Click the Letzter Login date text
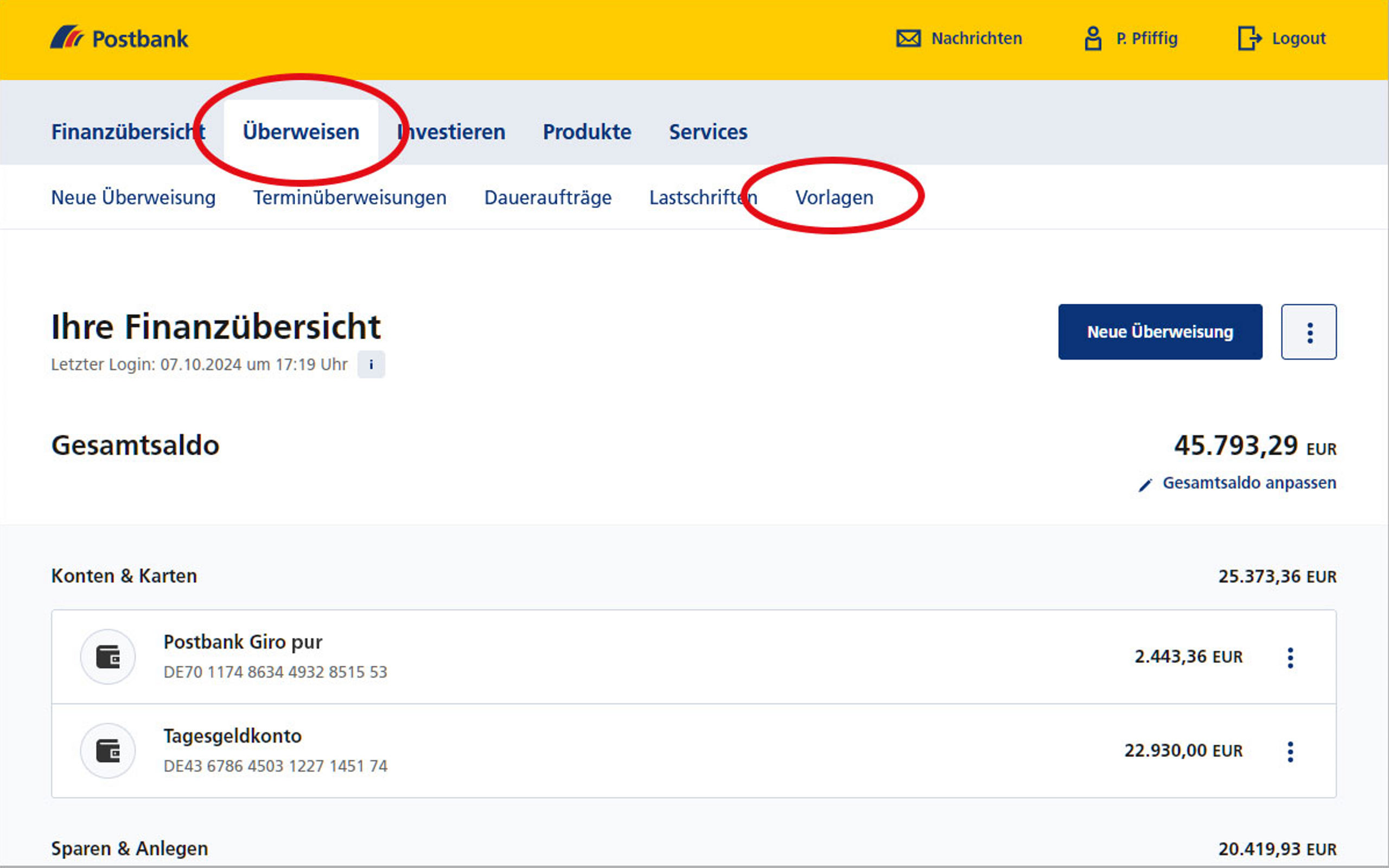Image resolution: width=1389 pixels, height=868 pixels. [199, 365]
